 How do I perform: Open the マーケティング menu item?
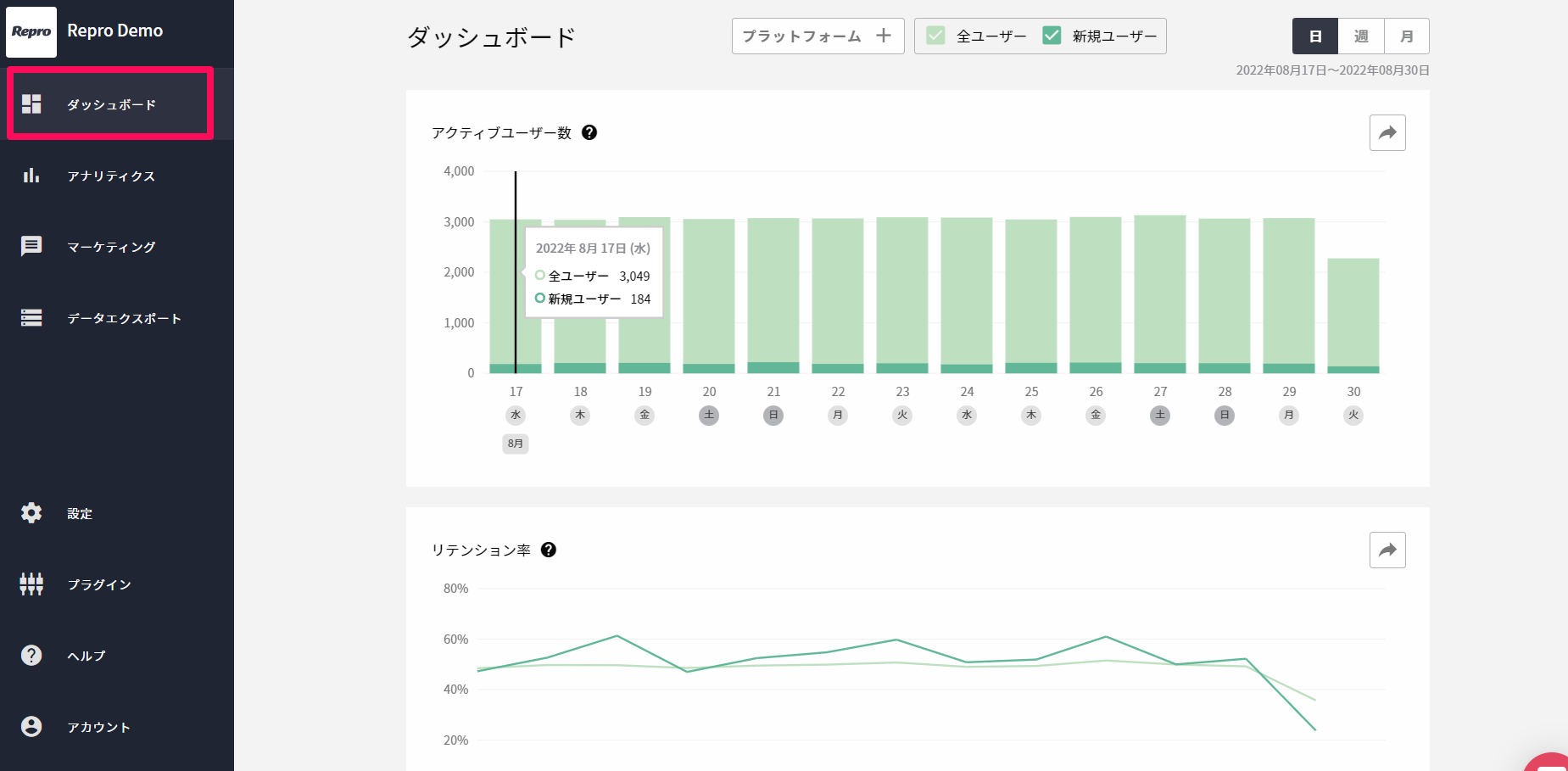coord(117,247)
